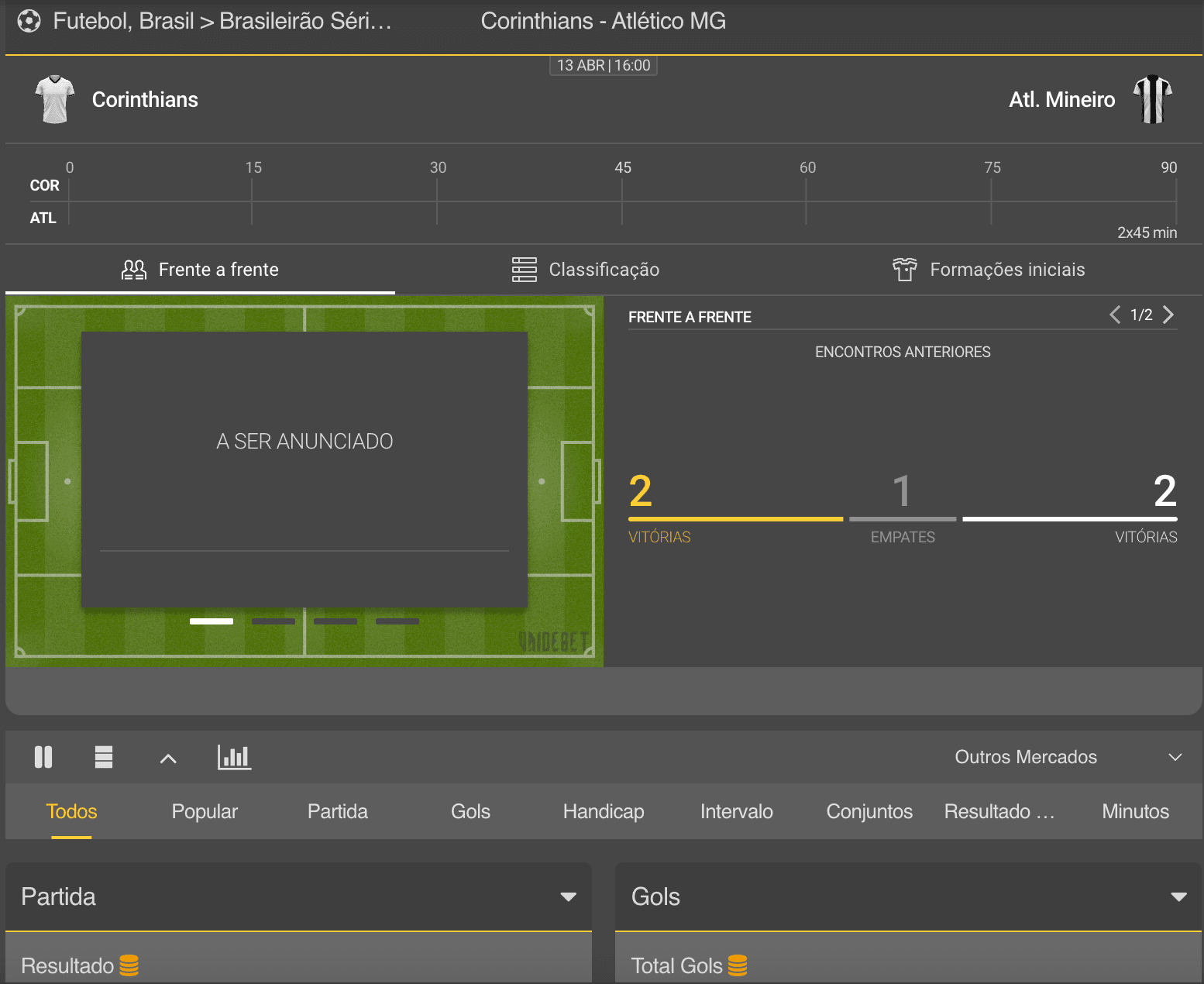Switch to two-column market layout icon
The height and width of the screenshot is (984, 1204).
click(x=43, y=757)
